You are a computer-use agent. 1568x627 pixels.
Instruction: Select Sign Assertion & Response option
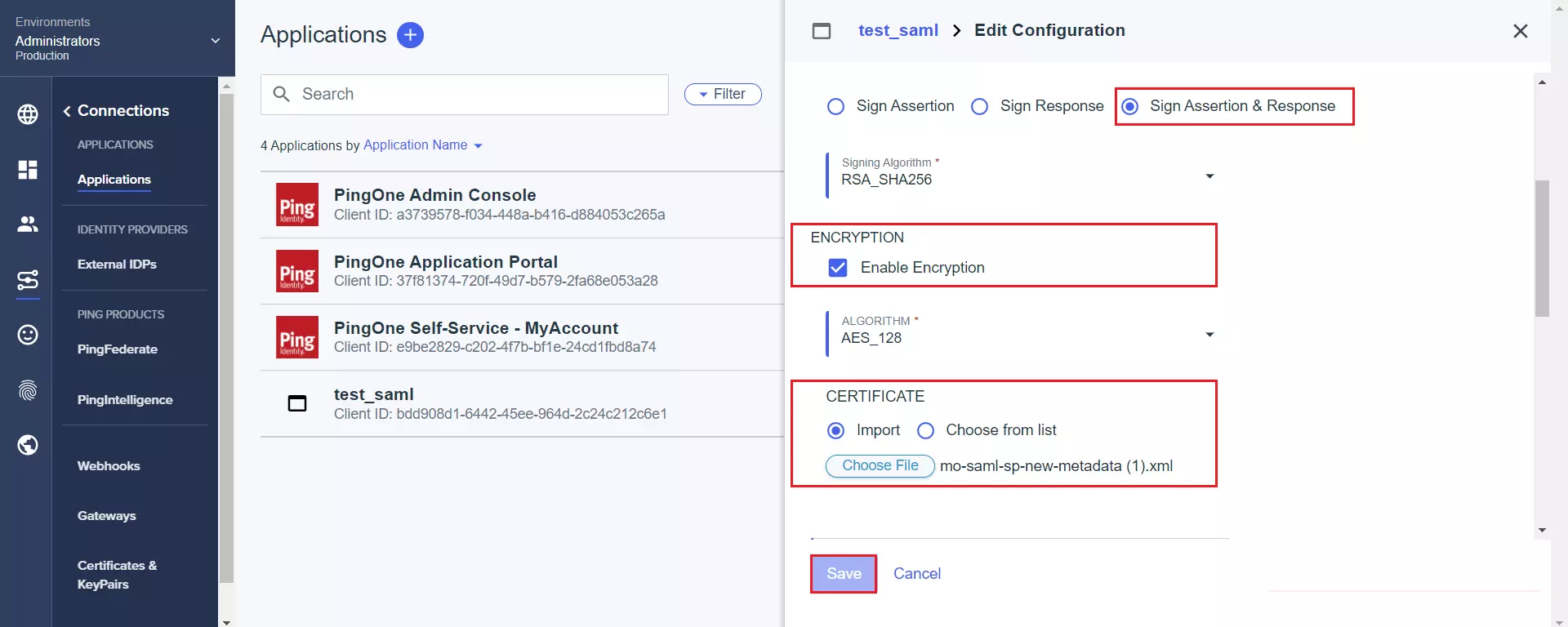click(x=1129, y=107)
